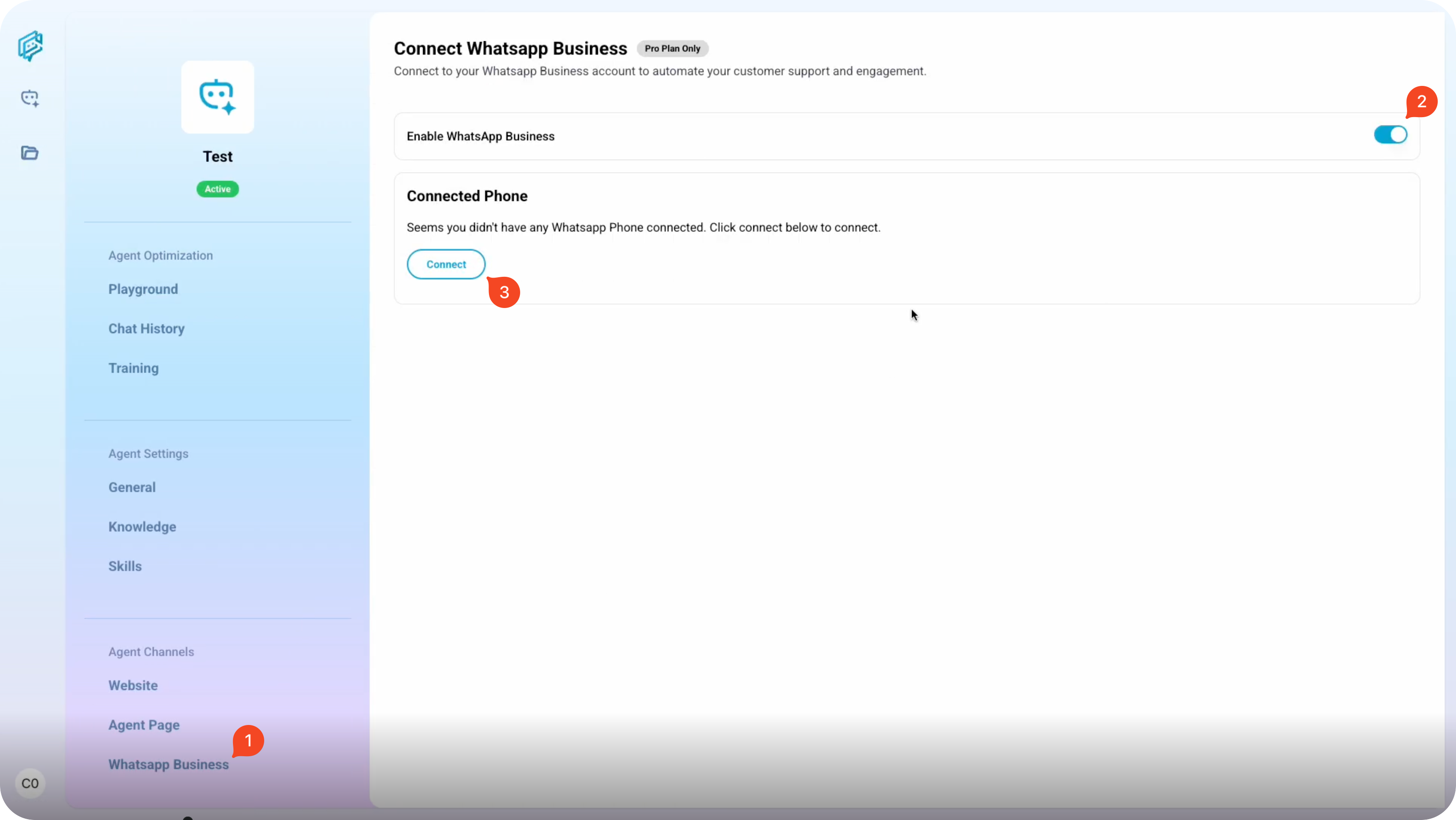
Task: Open the agents bot icon in sidebar
Action: point(30,98)
